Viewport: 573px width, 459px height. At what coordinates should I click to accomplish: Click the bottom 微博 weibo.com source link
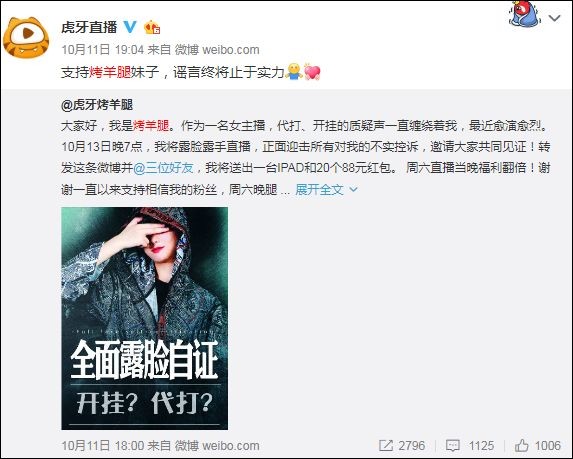pyautogui.click(x=217, y=445)
